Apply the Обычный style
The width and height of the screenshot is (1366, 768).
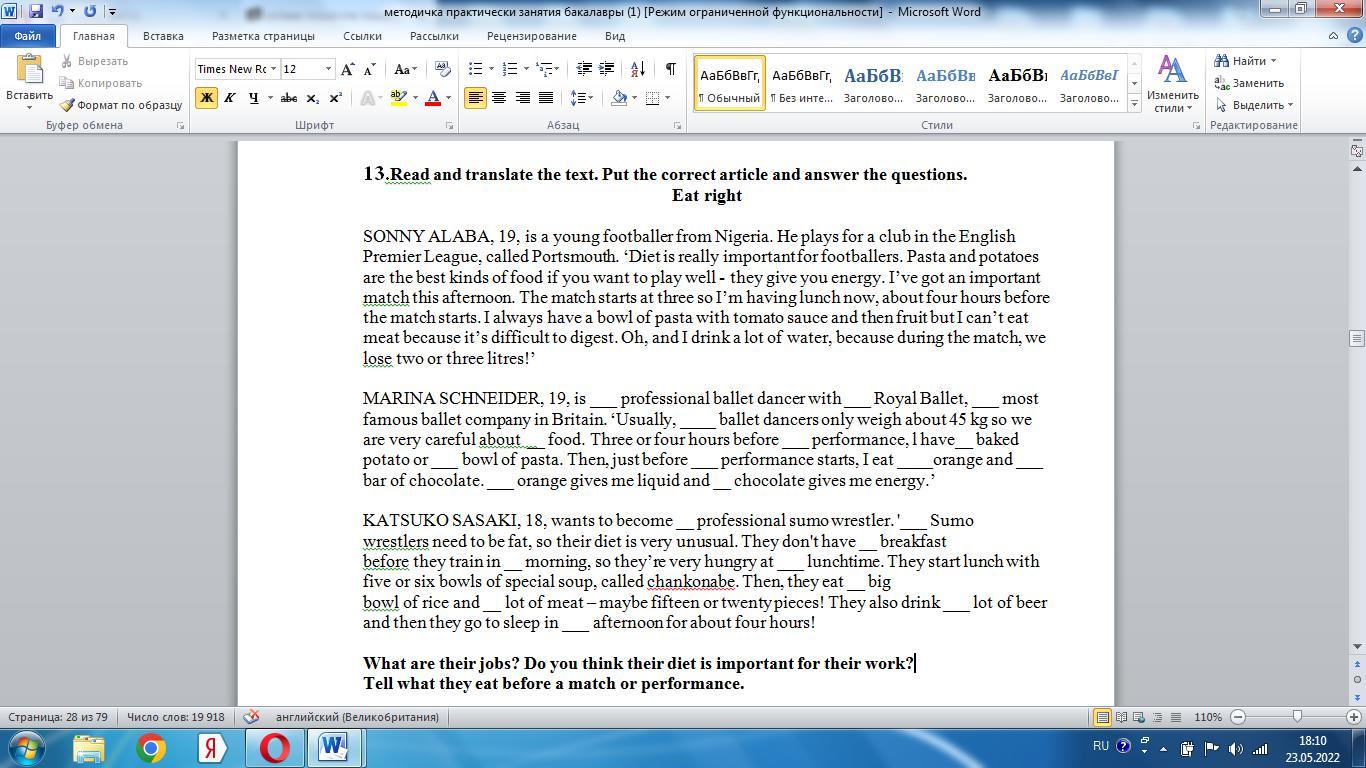(729, 83)
